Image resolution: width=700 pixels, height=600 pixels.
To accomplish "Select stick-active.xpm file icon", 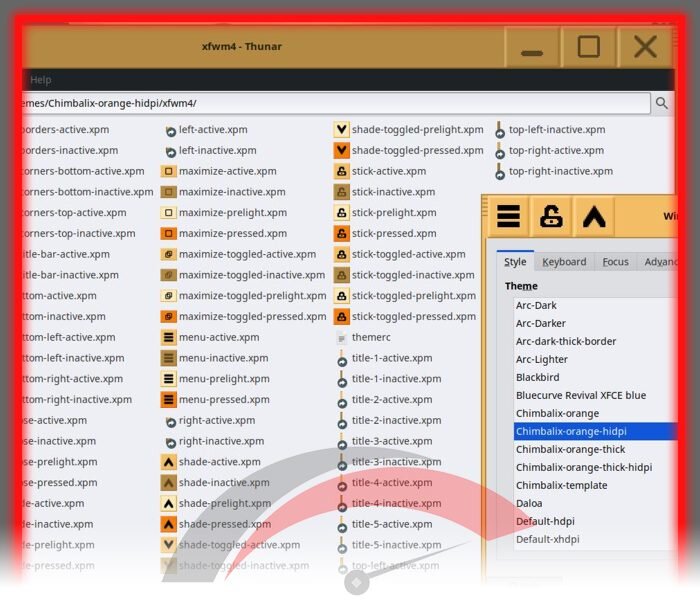I will (342, 171).
